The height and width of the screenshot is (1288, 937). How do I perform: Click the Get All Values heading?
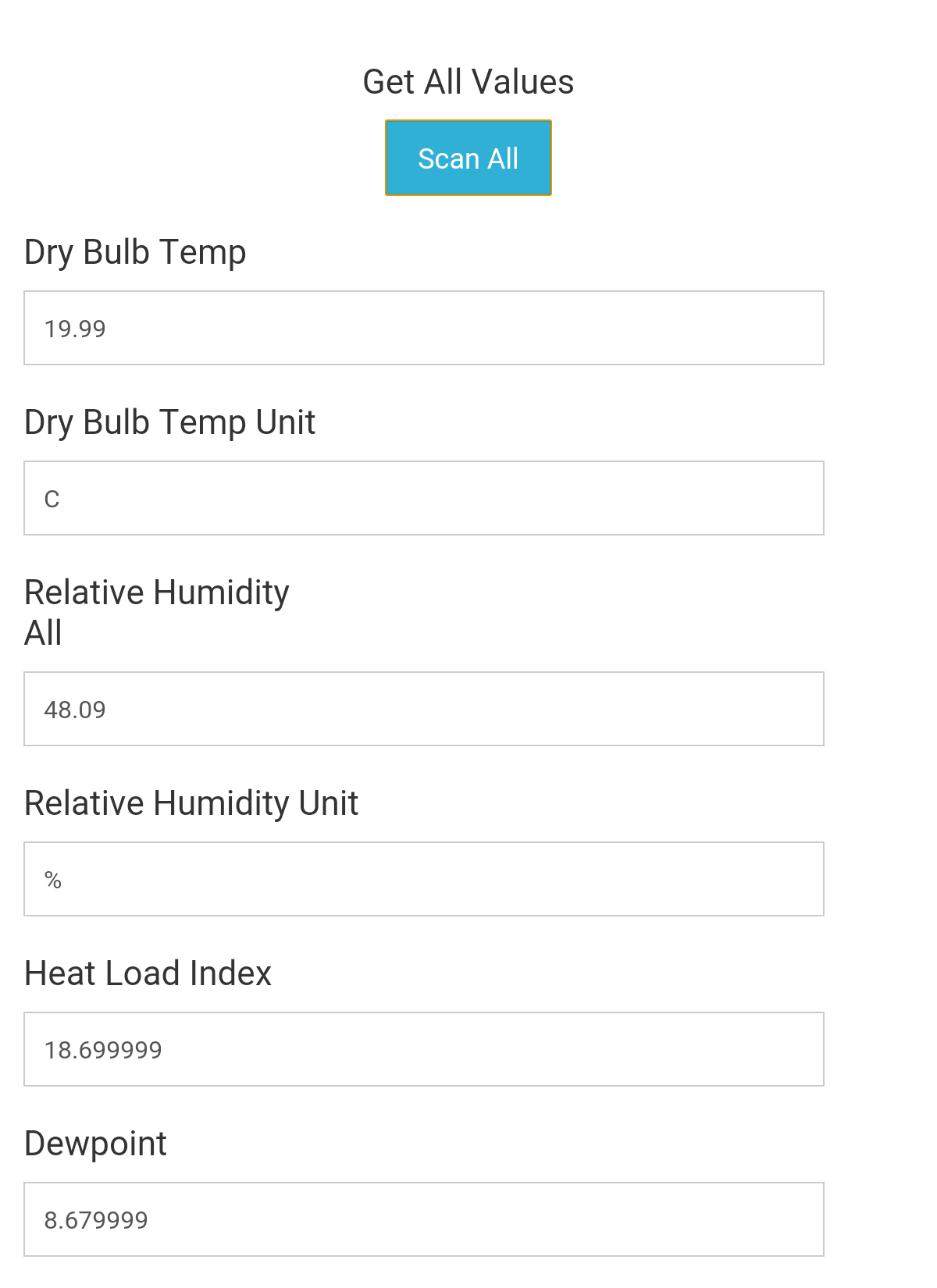[x=468, y=82]
